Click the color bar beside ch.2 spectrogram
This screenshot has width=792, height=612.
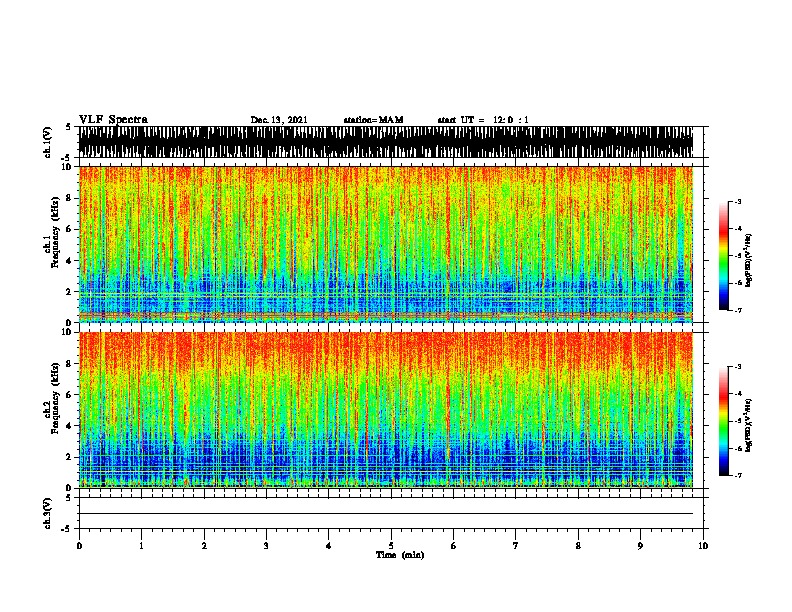click(x=723, y=421)
